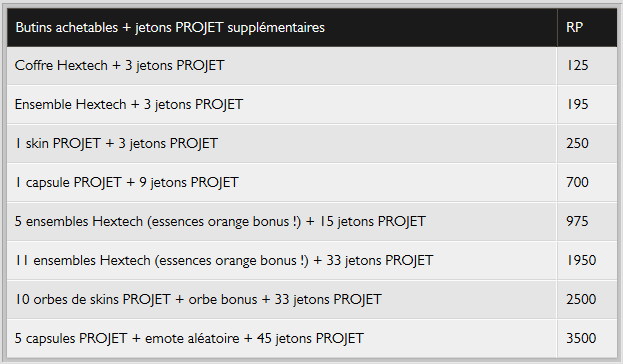Image resolution: width=623 pixels, height=364 pixels.
Task: Click the '33 jetons PROJET' text in orbes row
Action: pyautogui.click(x=328, y=300)
